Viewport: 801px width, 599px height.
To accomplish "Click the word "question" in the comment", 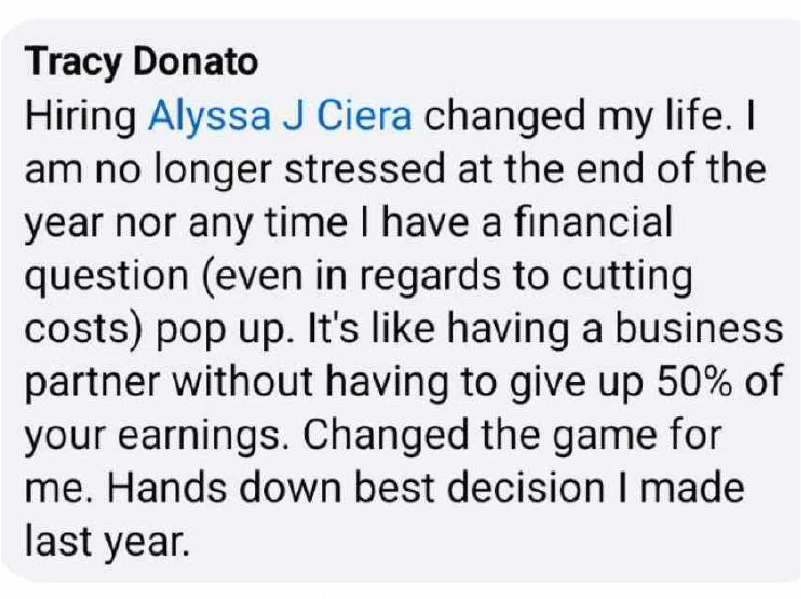I will [x=110, y=277].
